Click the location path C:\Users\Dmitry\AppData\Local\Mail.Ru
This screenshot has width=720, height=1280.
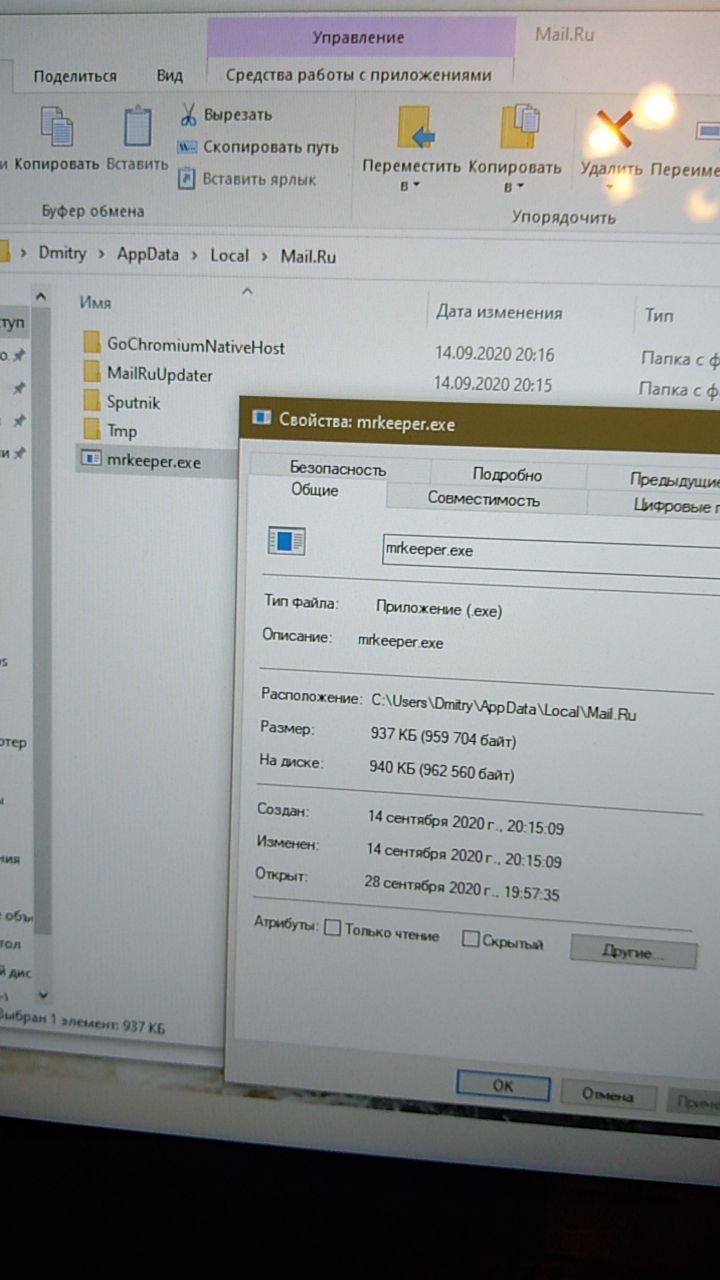click(x=504, y=707)
